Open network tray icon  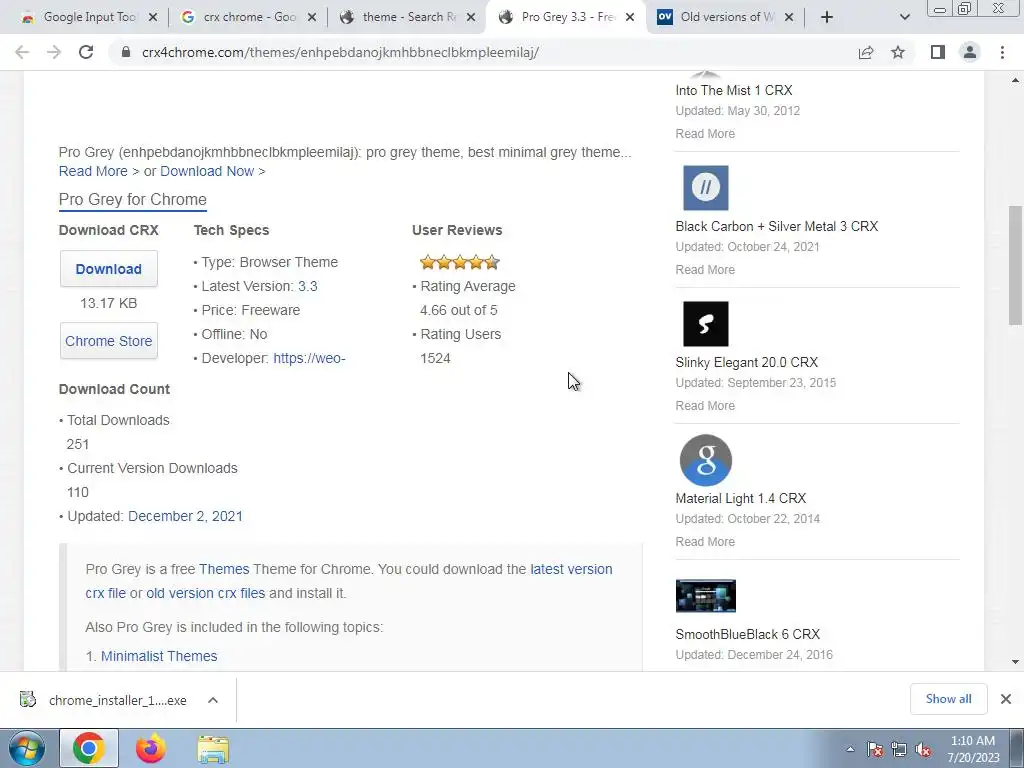899,749
